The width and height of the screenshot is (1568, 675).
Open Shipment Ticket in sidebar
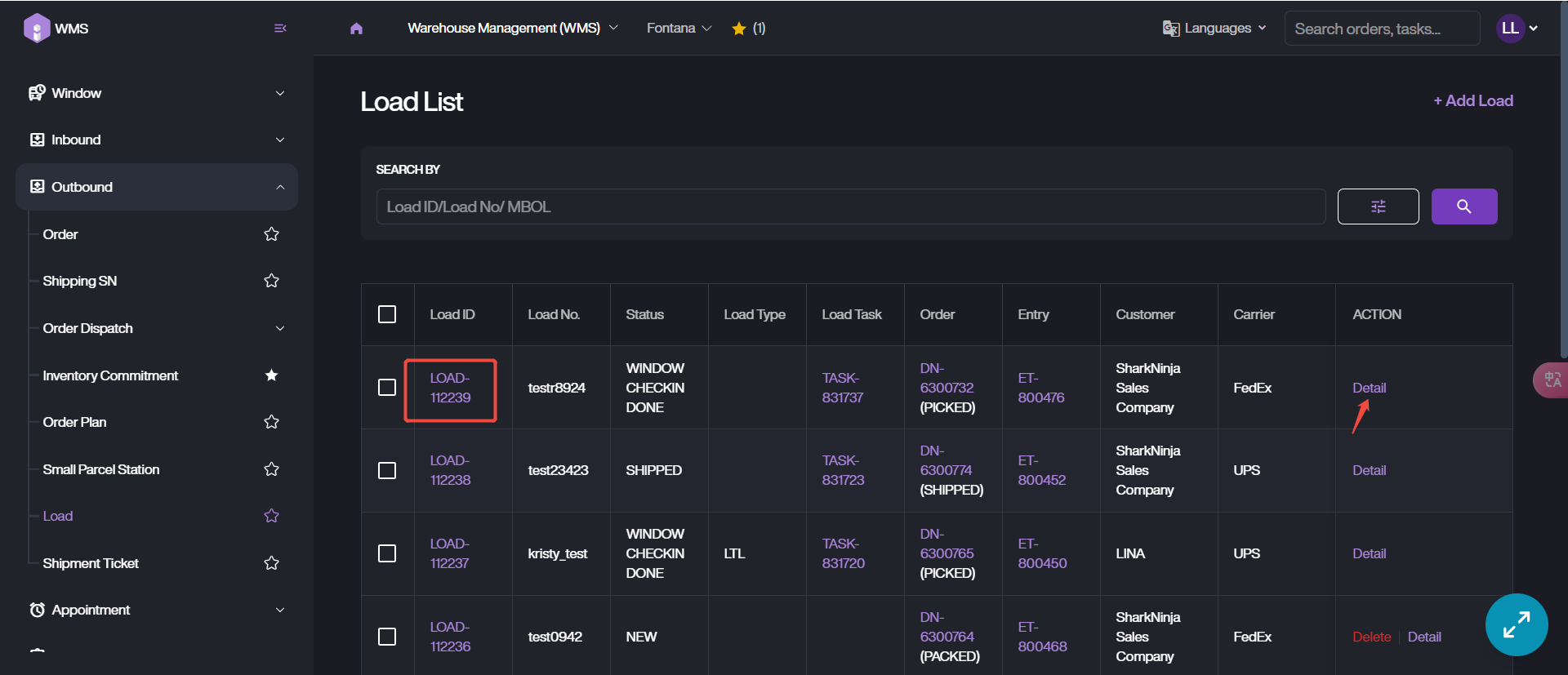pos(91,563)
